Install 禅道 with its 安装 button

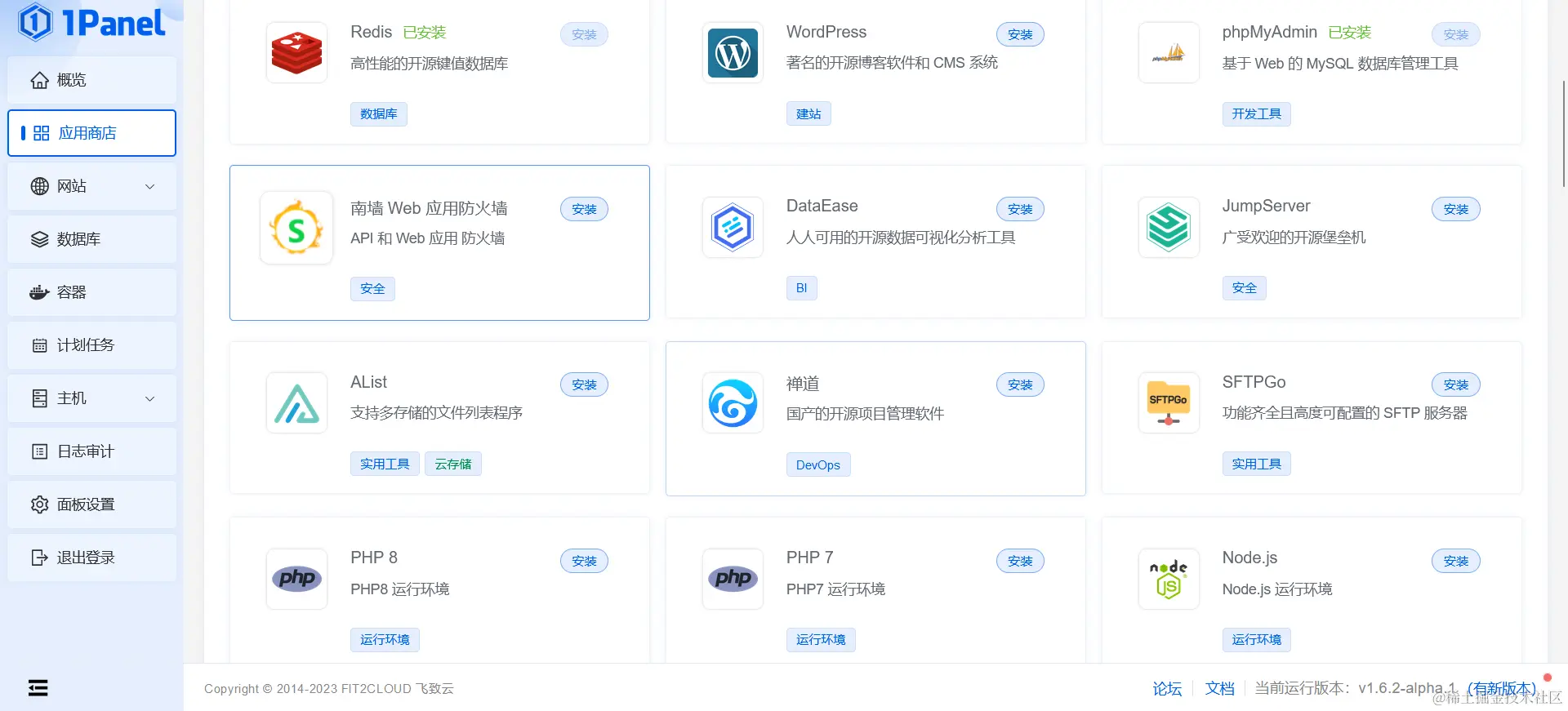click(x=1020, y=384)
